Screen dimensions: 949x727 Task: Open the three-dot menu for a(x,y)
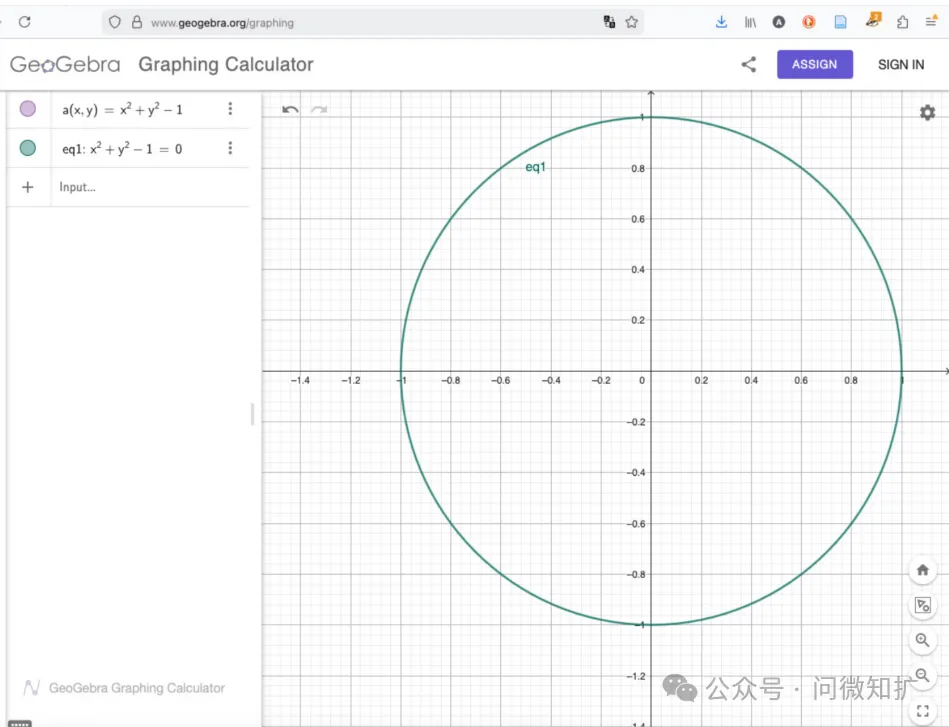click(230, 109)
